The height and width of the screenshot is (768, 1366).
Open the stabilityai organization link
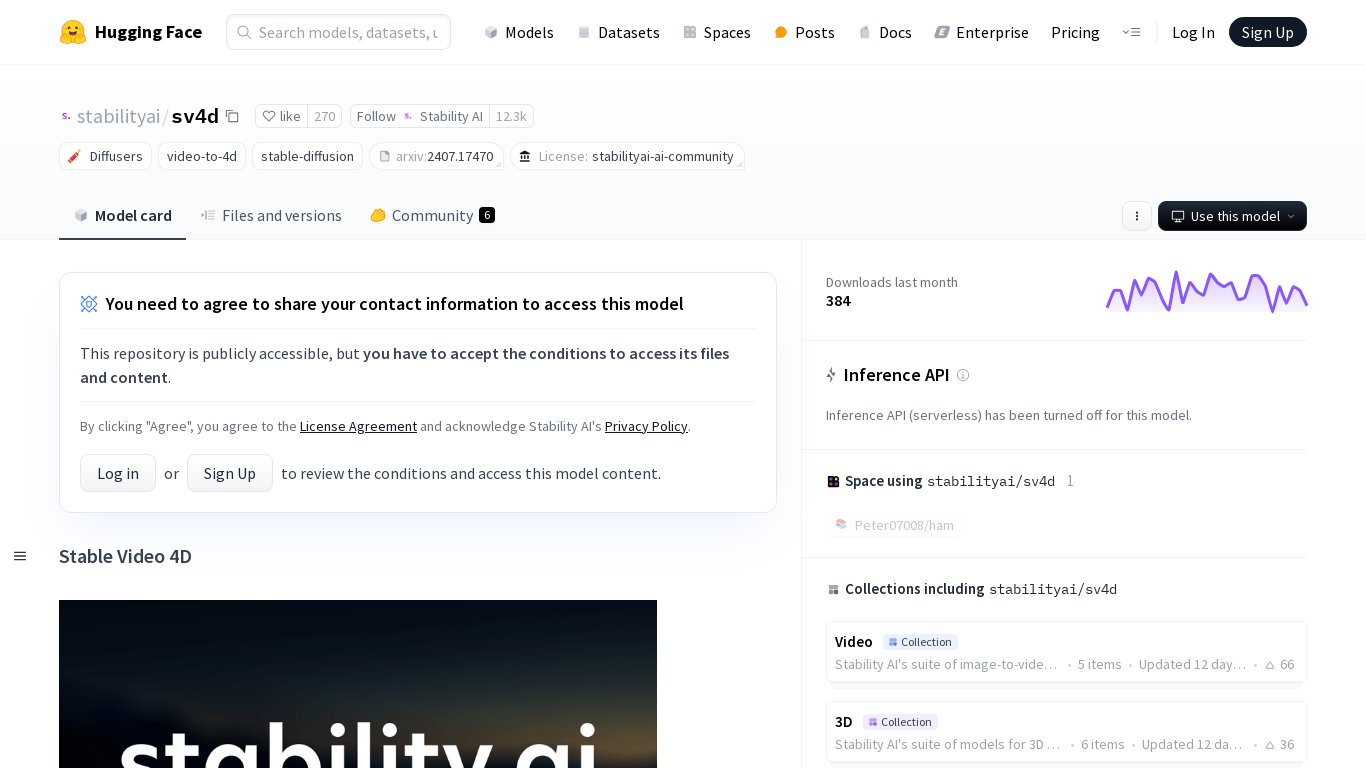(118, 116)
